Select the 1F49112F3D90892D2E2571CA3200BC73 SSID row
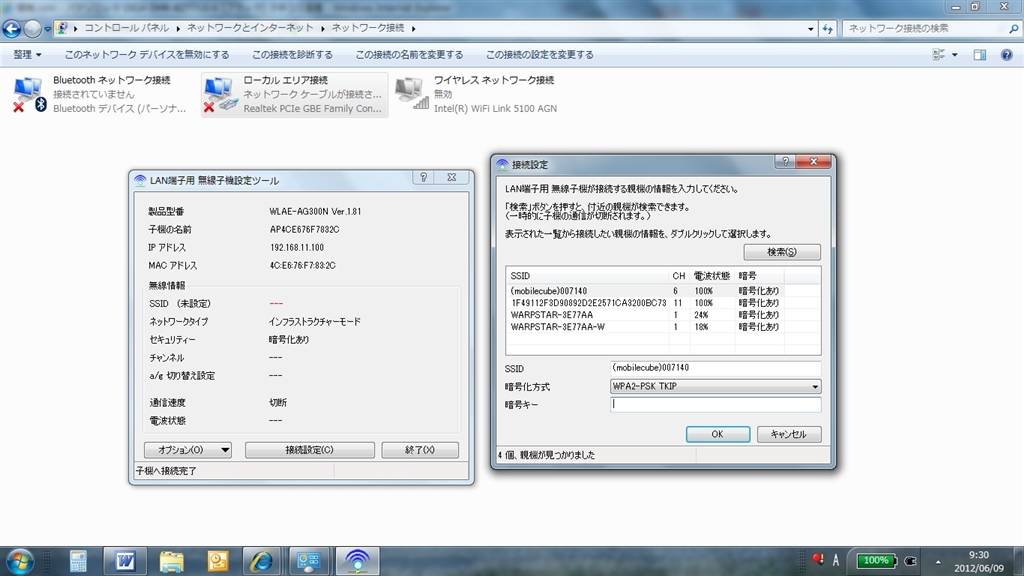Image resolution: width=1024 pixels, height=576 pixels. 663,303
